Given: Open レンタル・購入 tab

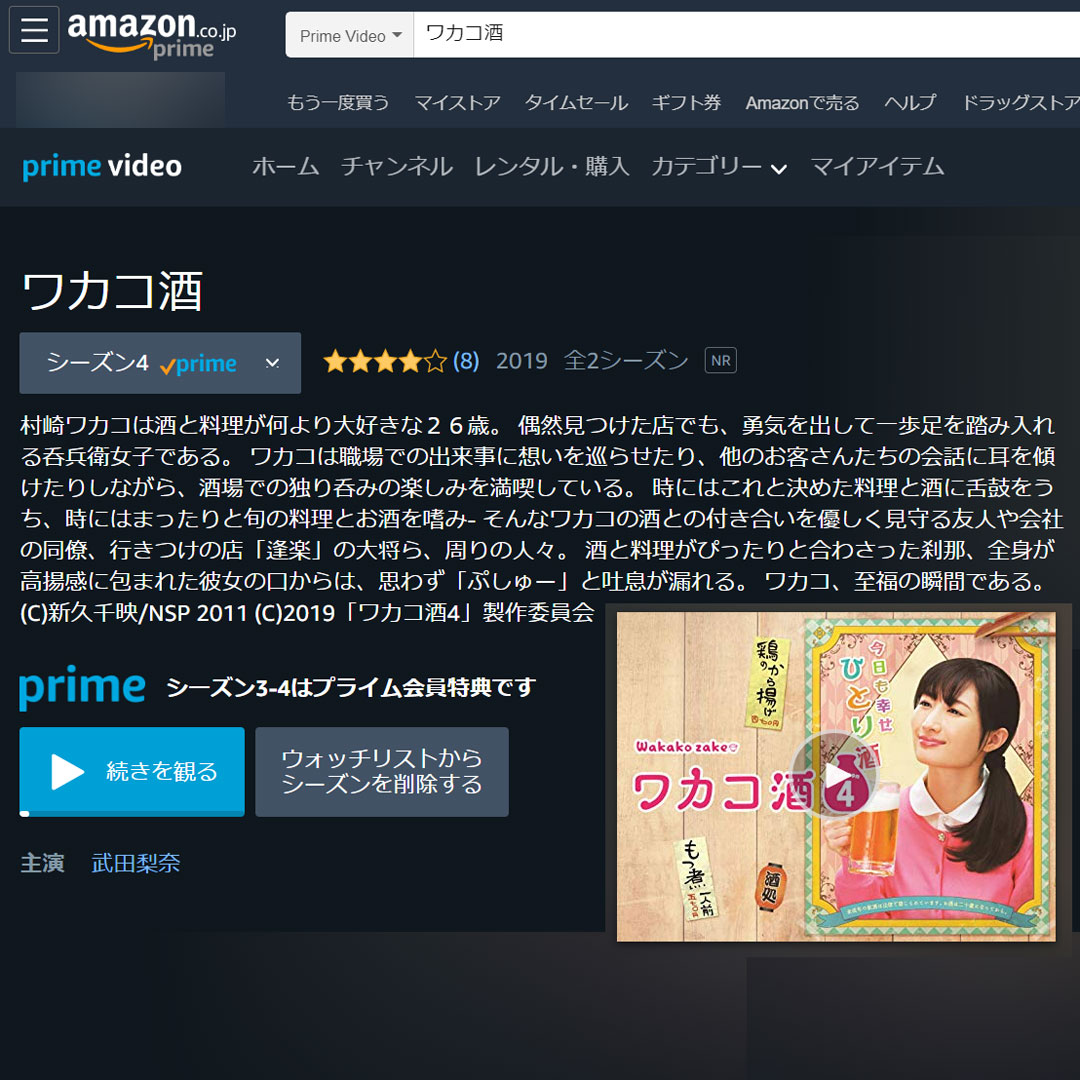Looking at the screenshot, I should (x=552, y=167).
